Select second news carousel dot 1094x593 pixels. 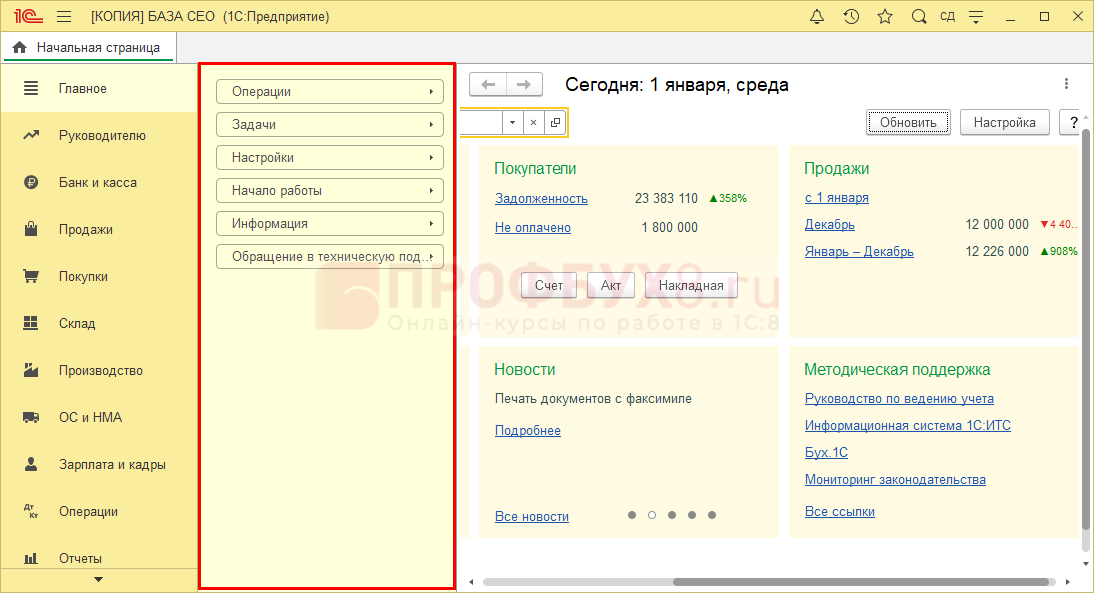click(x=652, y=515)
